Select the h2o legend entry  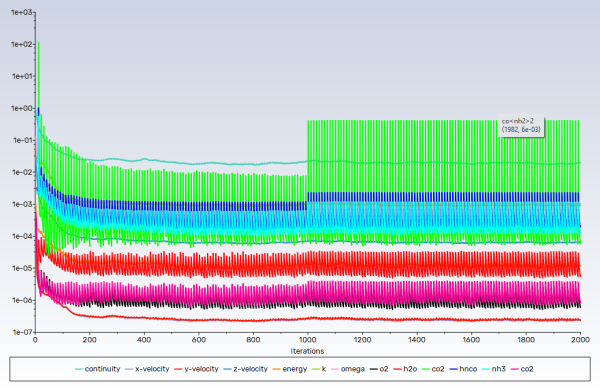click(405, 369)
